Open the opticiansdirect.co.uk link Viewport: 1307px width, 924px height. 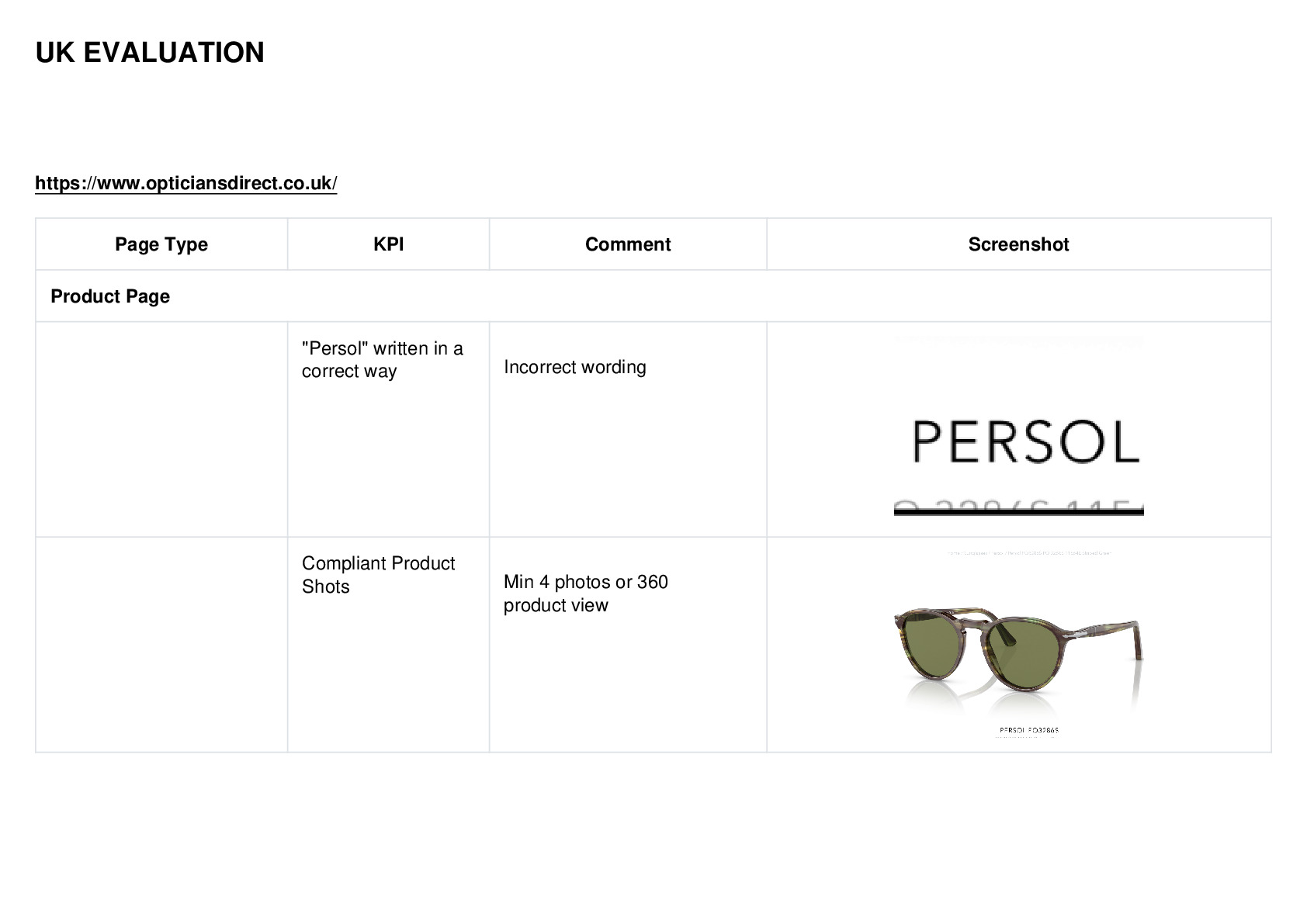coord(186,183)
